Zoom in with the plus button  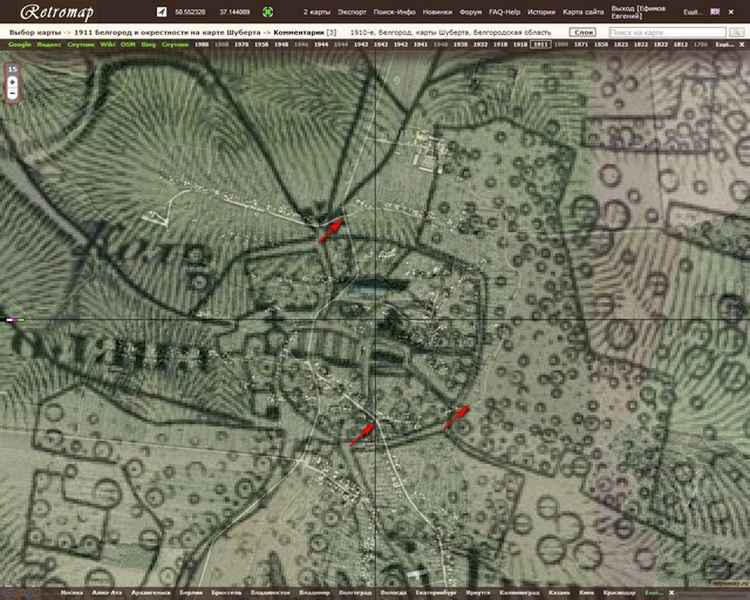[x=12, y=77]
